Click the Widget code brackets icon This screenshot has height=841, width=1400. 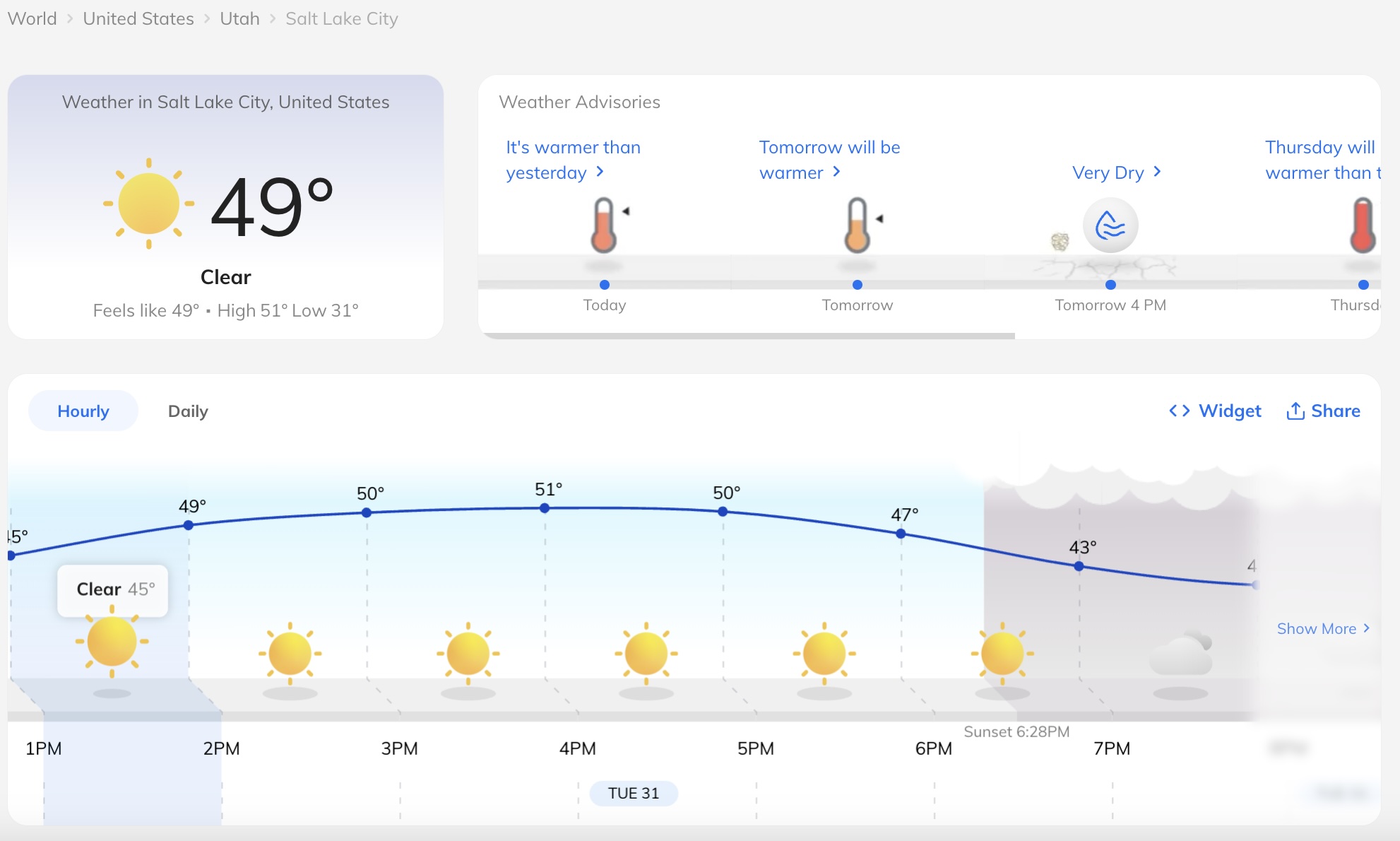point(1179,411)
